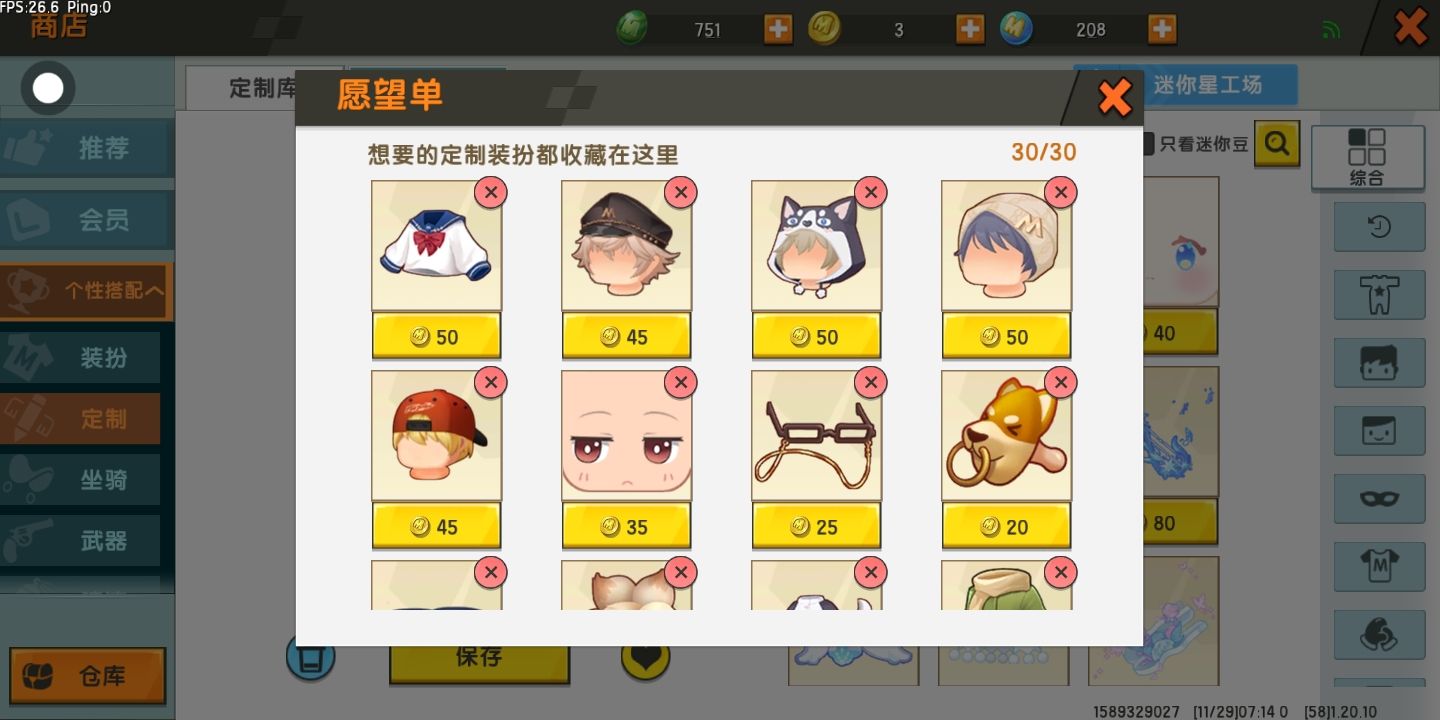Open the 仓库 warehouse button
Screen dimensions: 1440x720
click(x=88, y=676)
